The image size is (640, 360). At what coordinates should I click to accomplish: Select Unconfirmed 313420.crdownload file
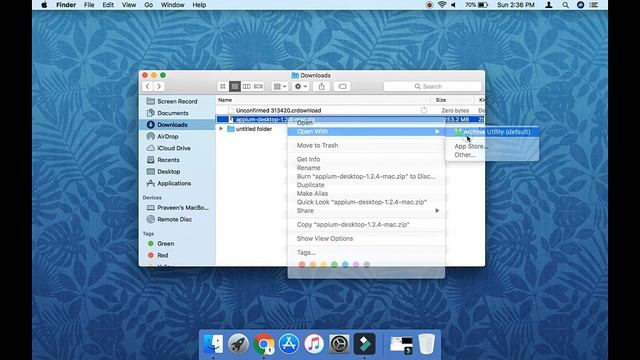(278, 111)
